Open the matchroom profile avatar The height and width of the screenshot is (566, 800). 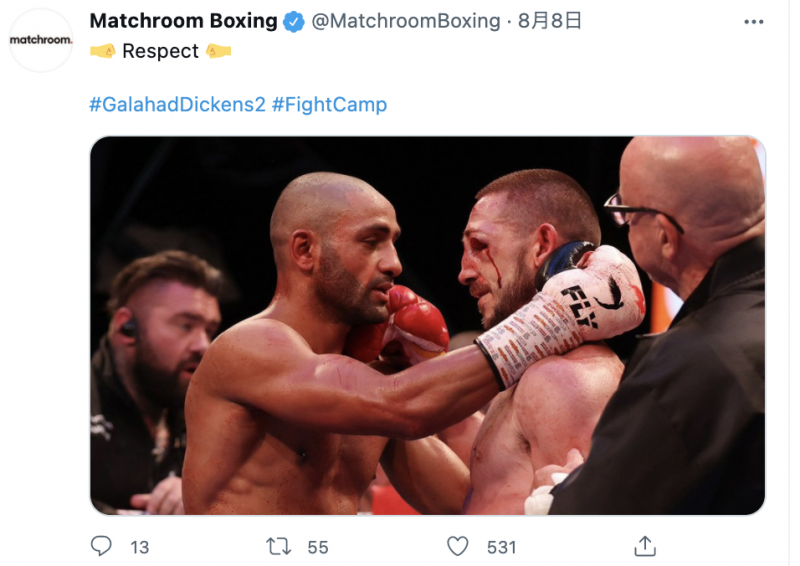pos(41,40)
